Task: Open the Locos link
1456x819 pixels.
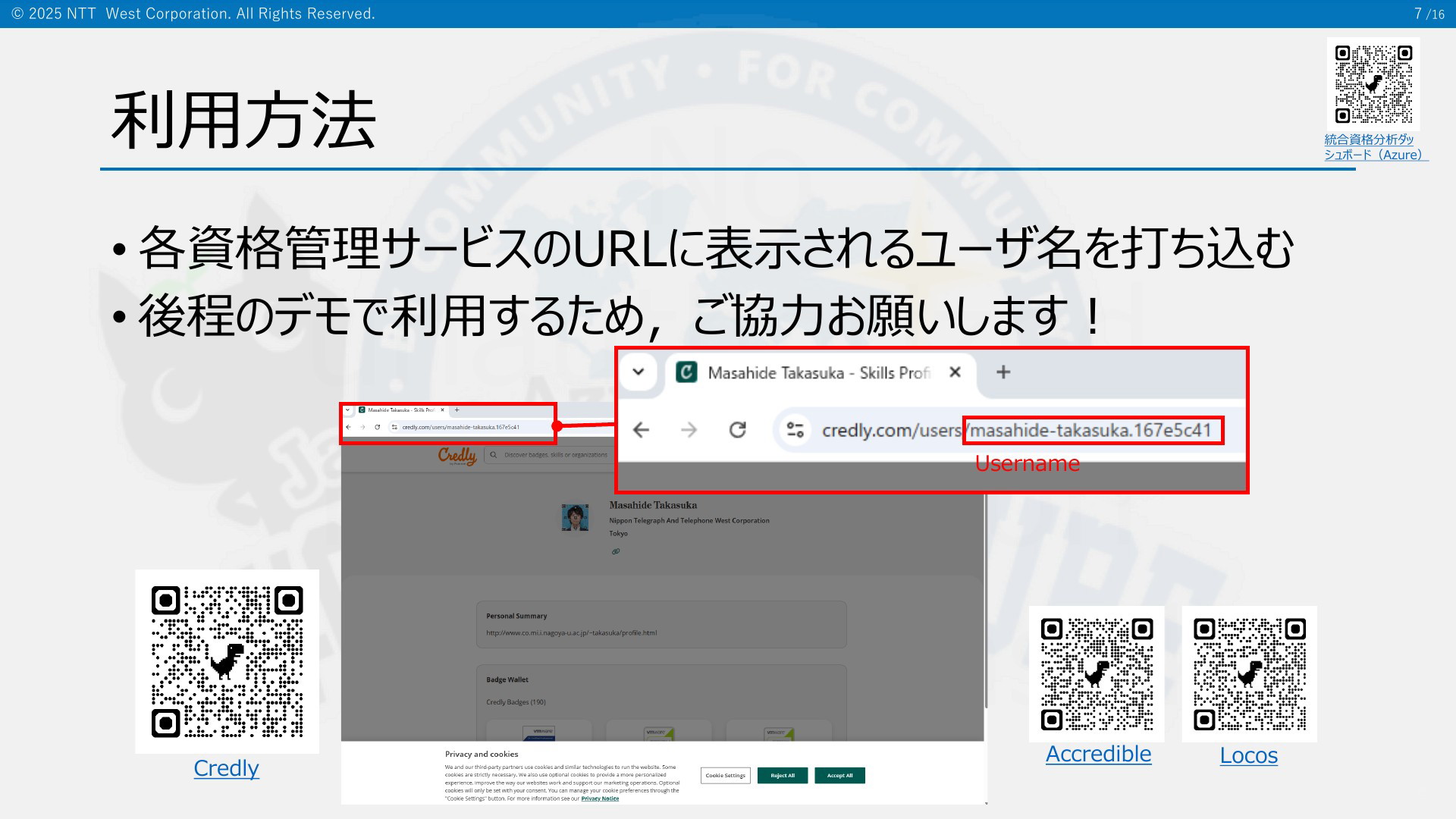Action: point(1248,755)
